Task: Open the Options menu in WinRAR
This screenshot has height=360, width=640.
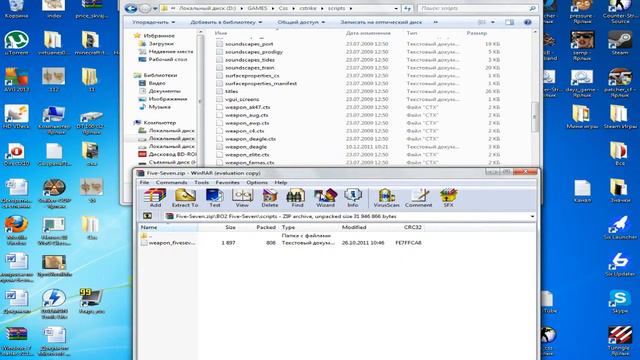Action: coord(257,182)
